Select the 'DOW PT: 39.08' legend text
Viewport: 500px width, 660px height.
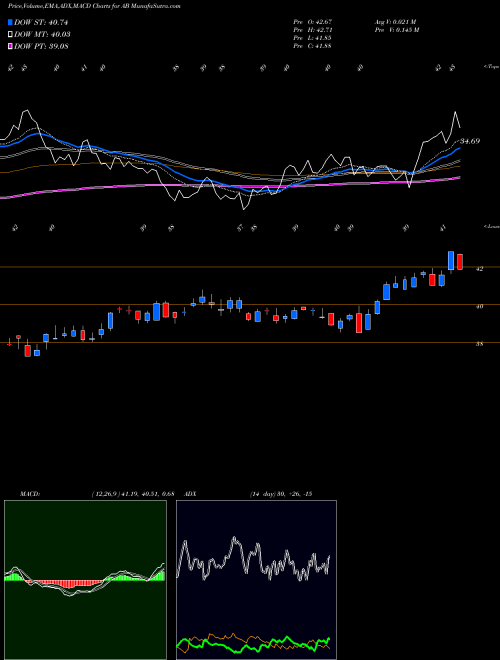click(41, 46)
